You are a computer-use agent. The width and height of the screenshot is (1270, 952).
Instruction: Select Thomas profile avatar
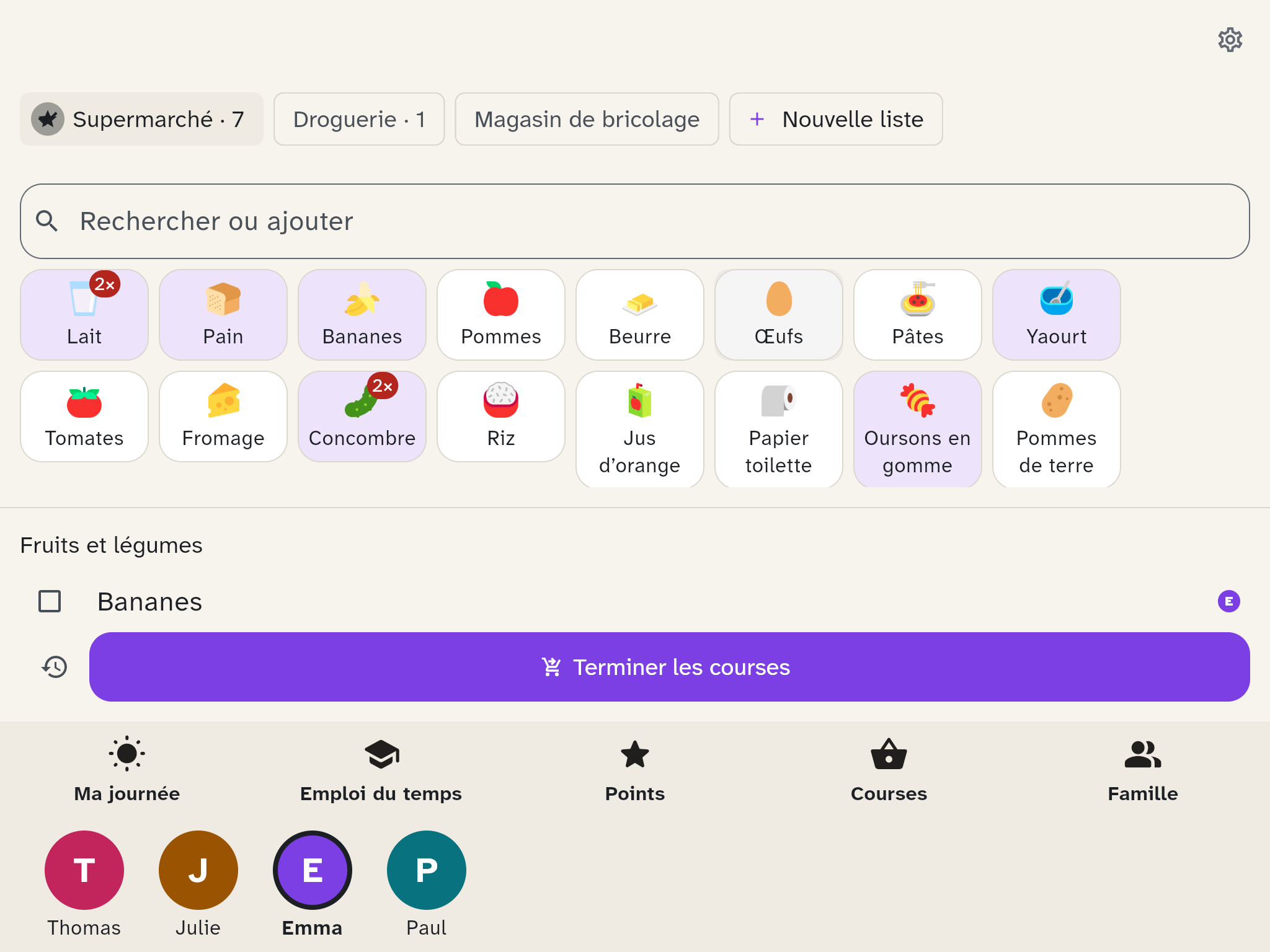coord(84,870)
